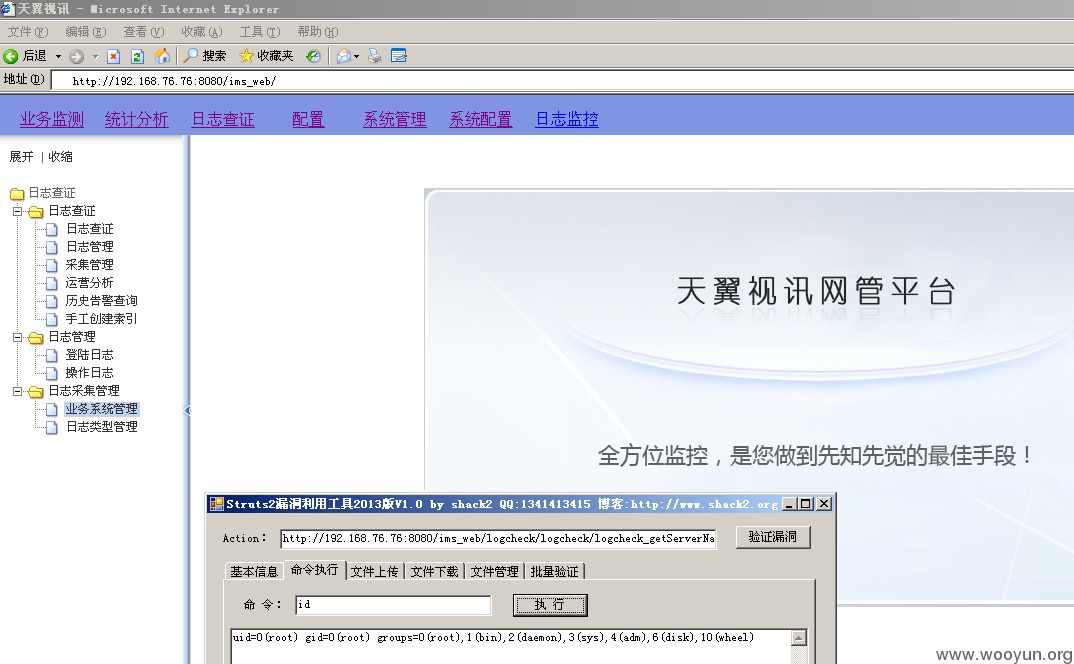Screen dimensions: 1074x664
Task: Click the IE page icon in title bar
Action: 8,9
